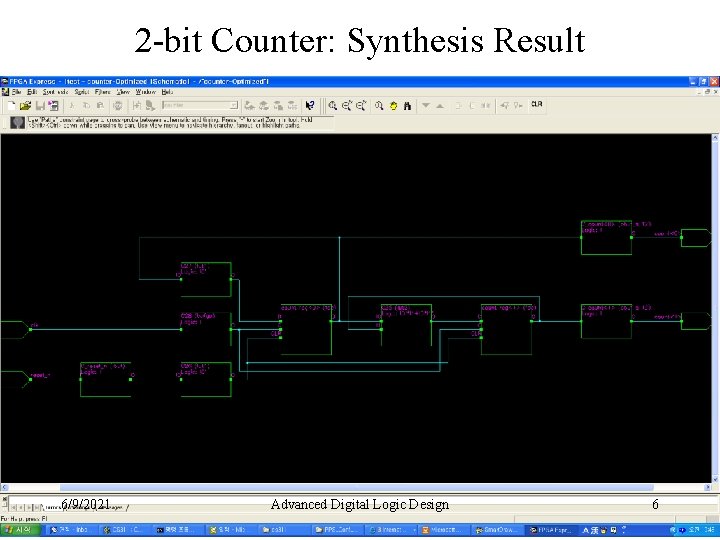Open the Synthesis menu

[x=55, y=92]
